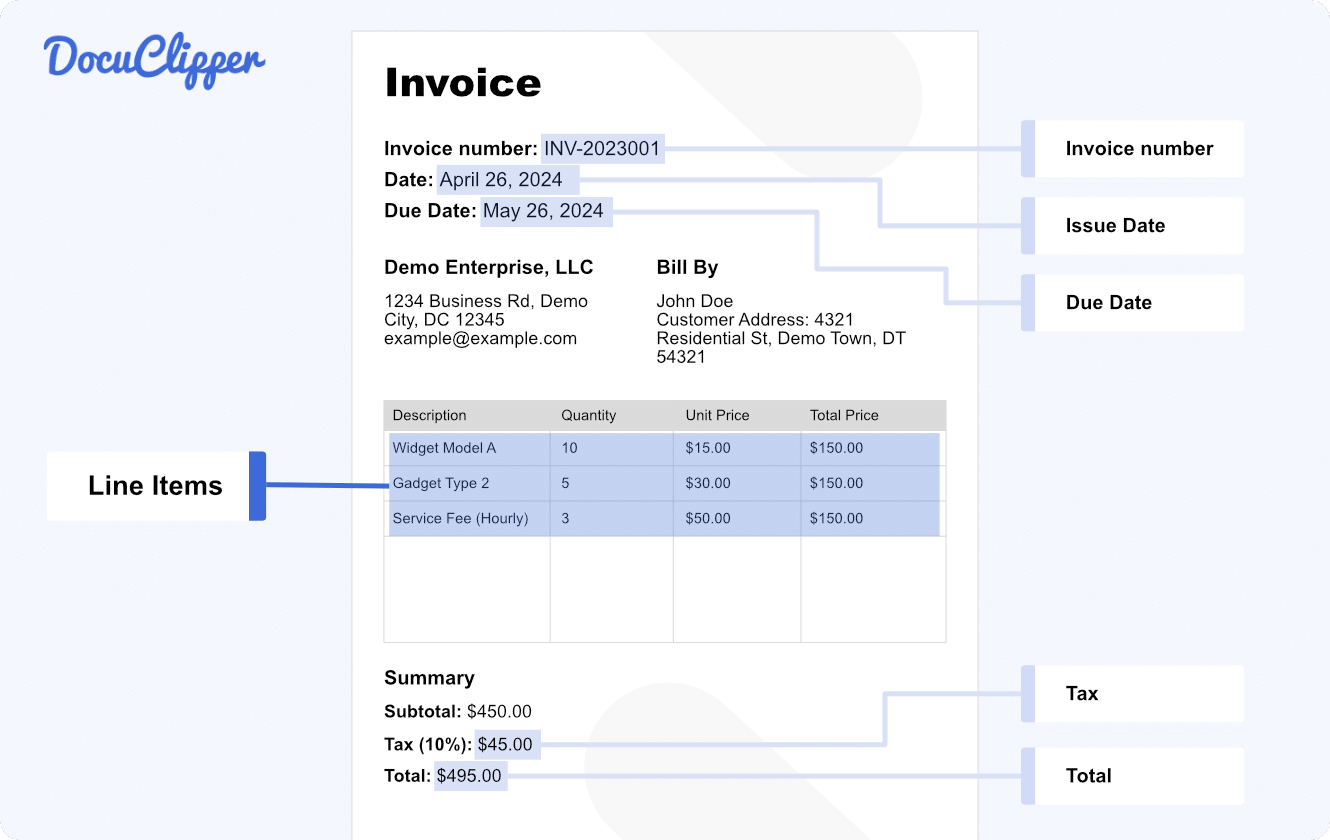Click the Issue Date label card
This screenshot has height=840, width=1330.
click(x=1135, y=225)
